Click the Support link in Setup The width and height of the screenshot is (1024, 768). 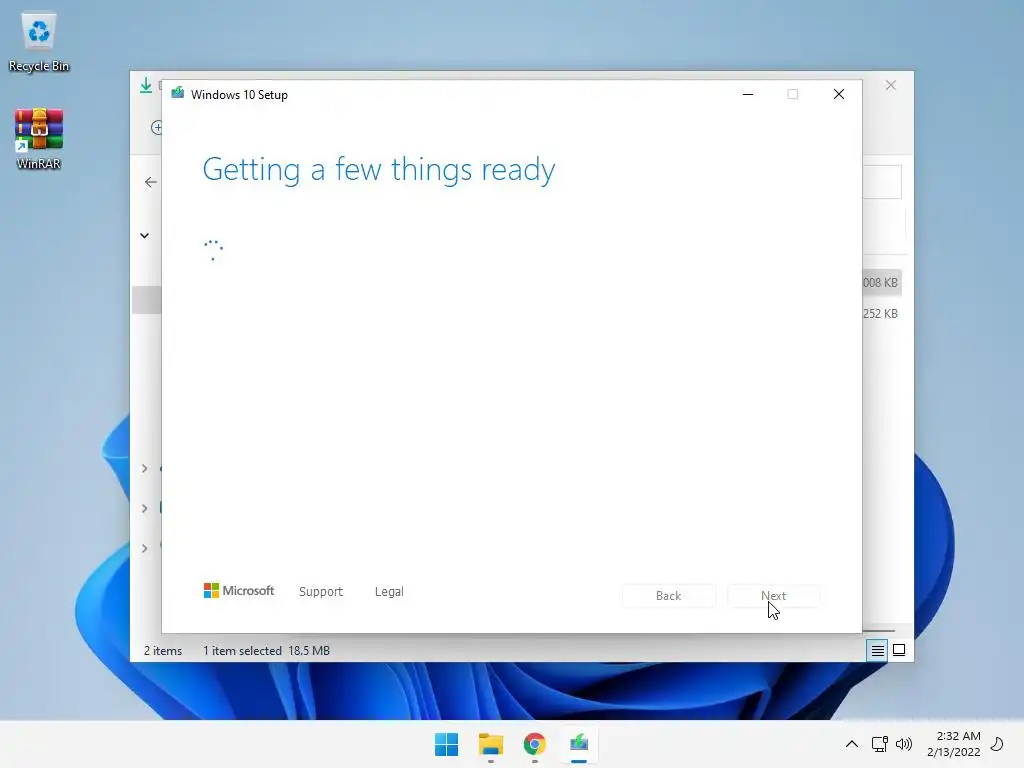point(321,592)
